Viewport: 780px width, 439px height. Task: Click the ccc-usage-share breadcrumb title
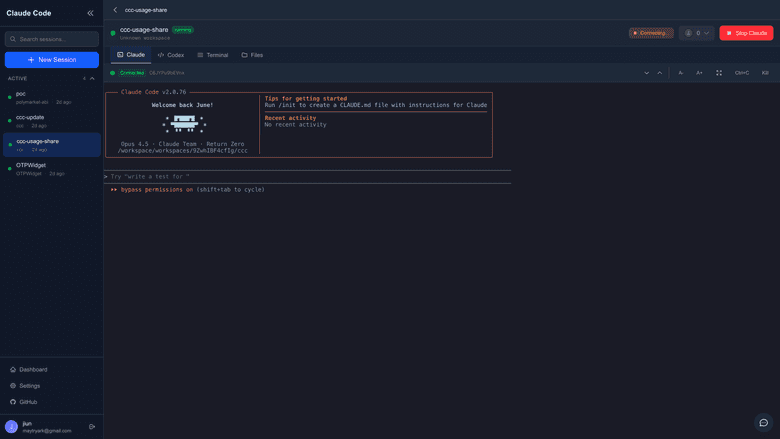click(x=146, y=10)
